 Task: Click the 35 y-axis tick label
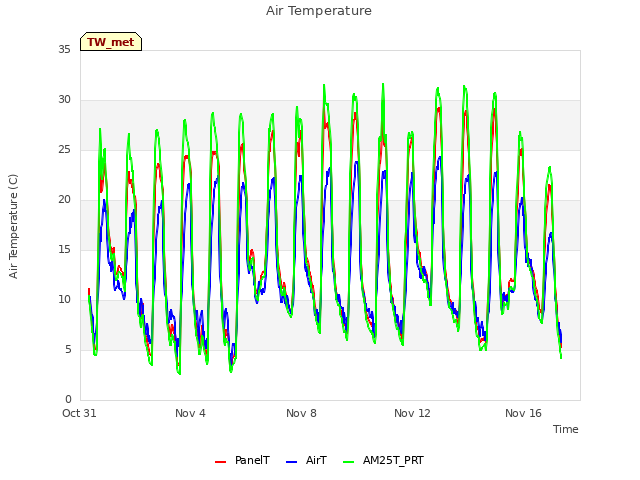tap(64, 49)
